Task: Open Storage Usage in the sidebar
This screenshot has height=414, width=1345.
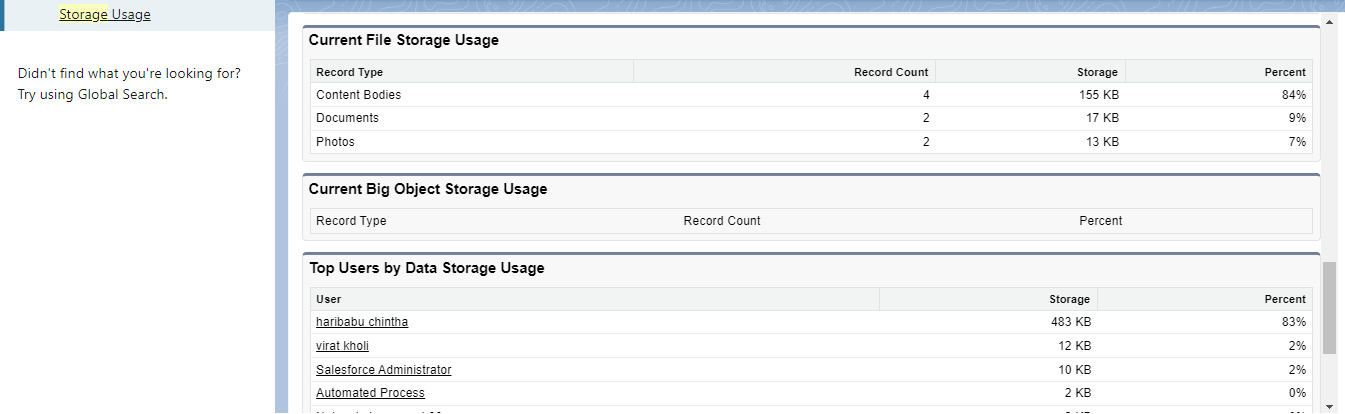Action: [105, 15]
